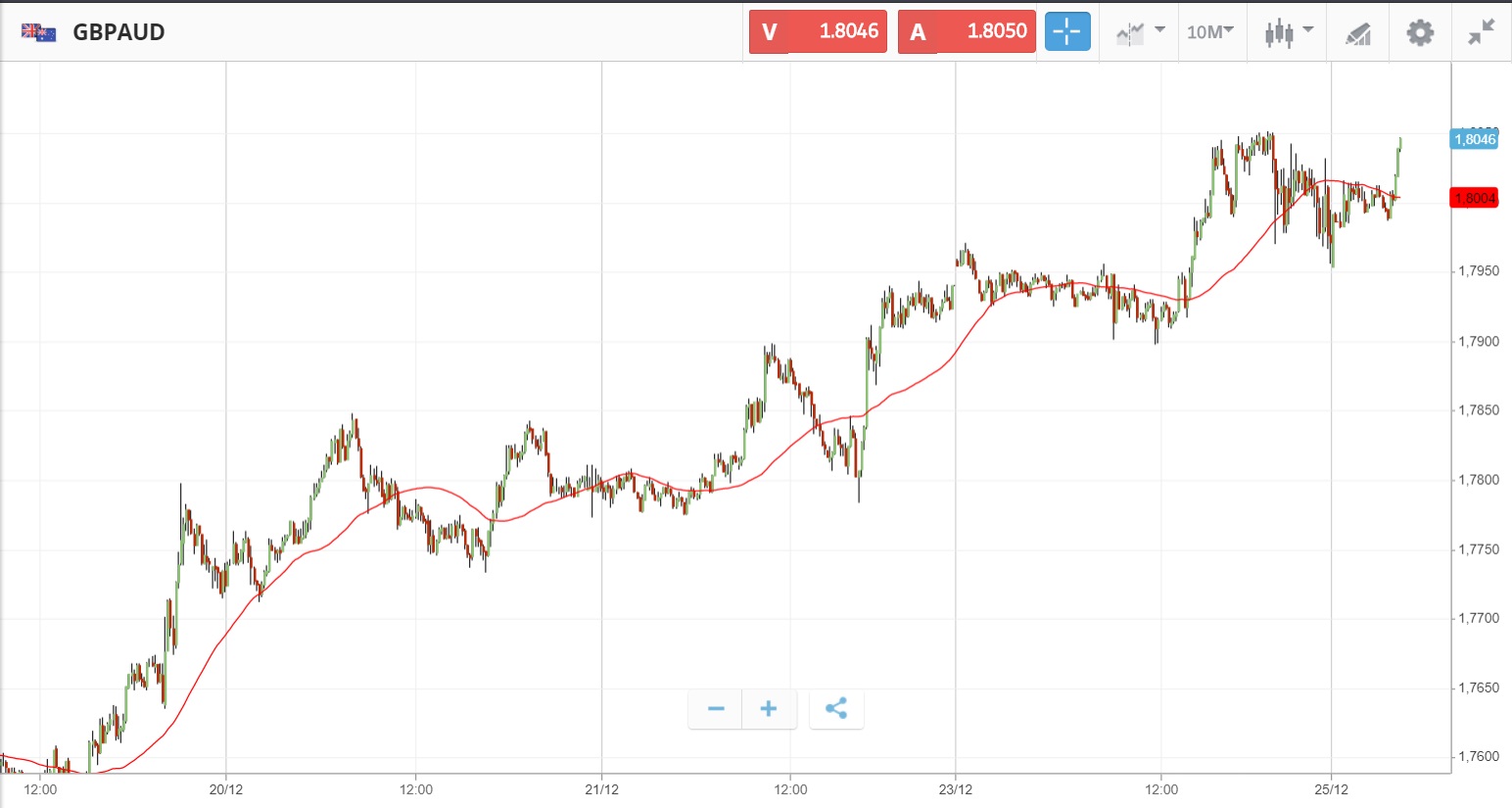
Task: Open the drawing tools pencil icon
Action: [1357, 34]
